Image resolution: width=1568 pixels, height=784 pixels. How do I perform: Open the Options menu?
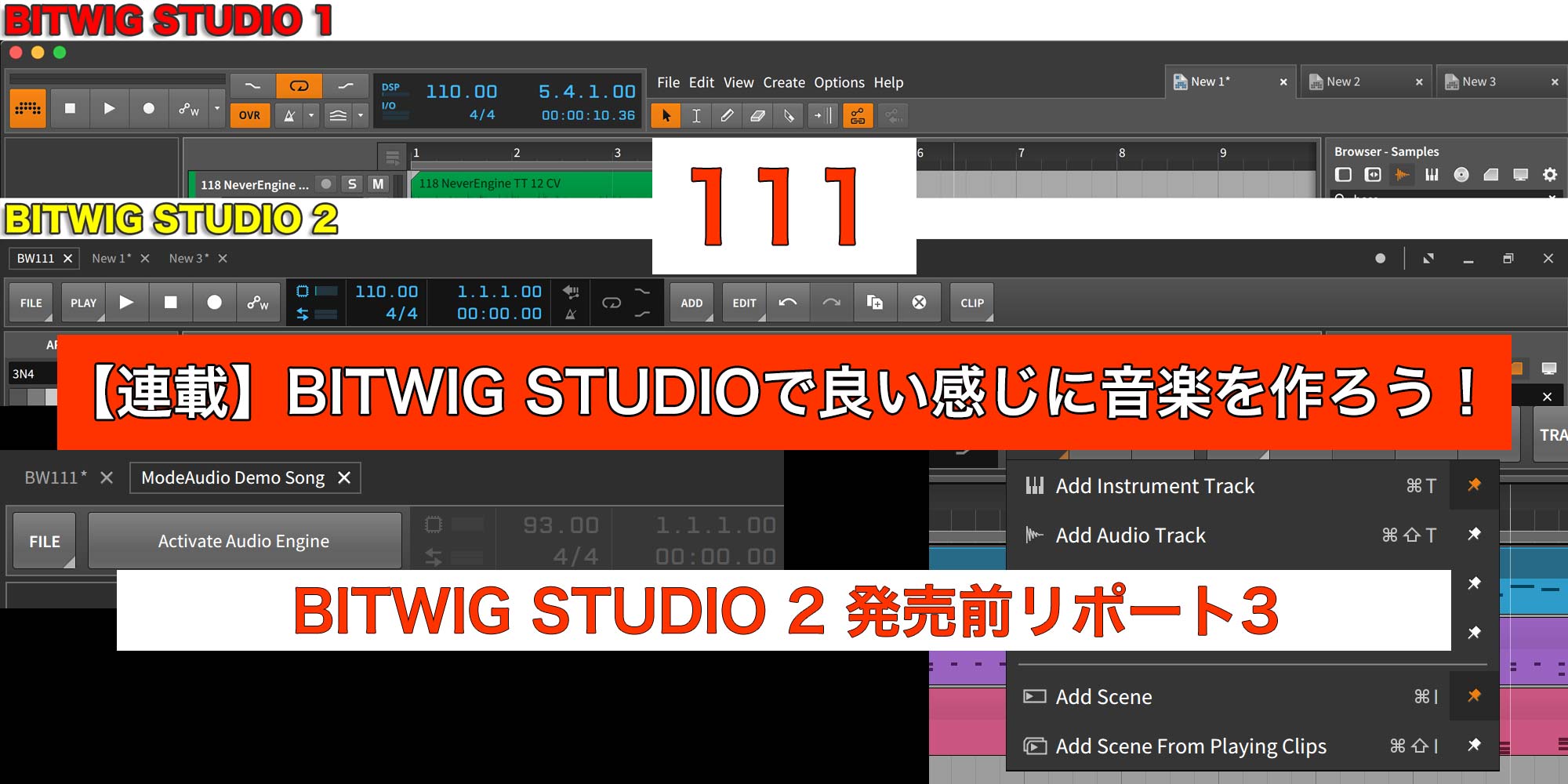839,82
